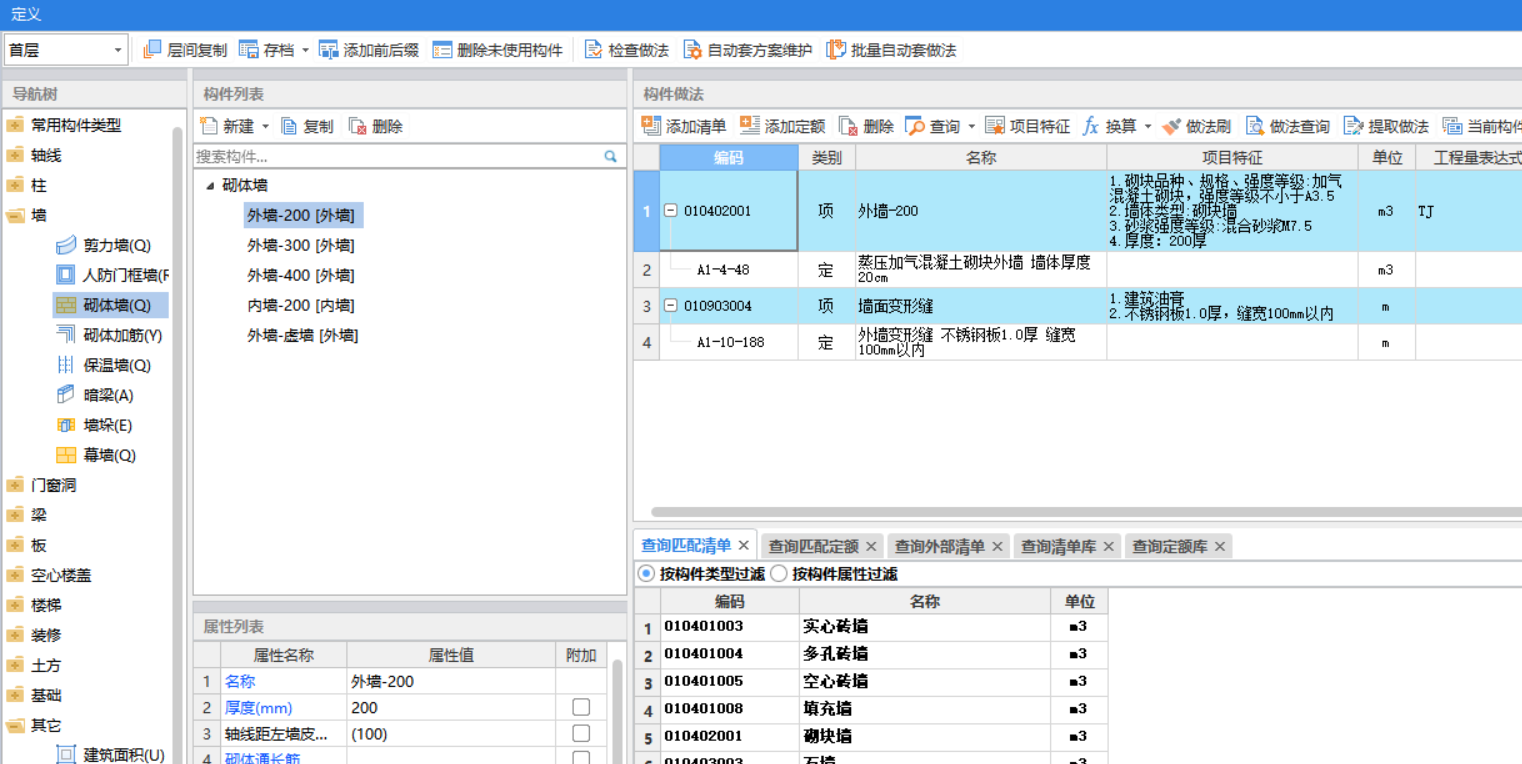Image resolution: width=1522 pixels, height=764 pixels.
Task: Expand 梁 in navigation tree
Action: [14, 515]
